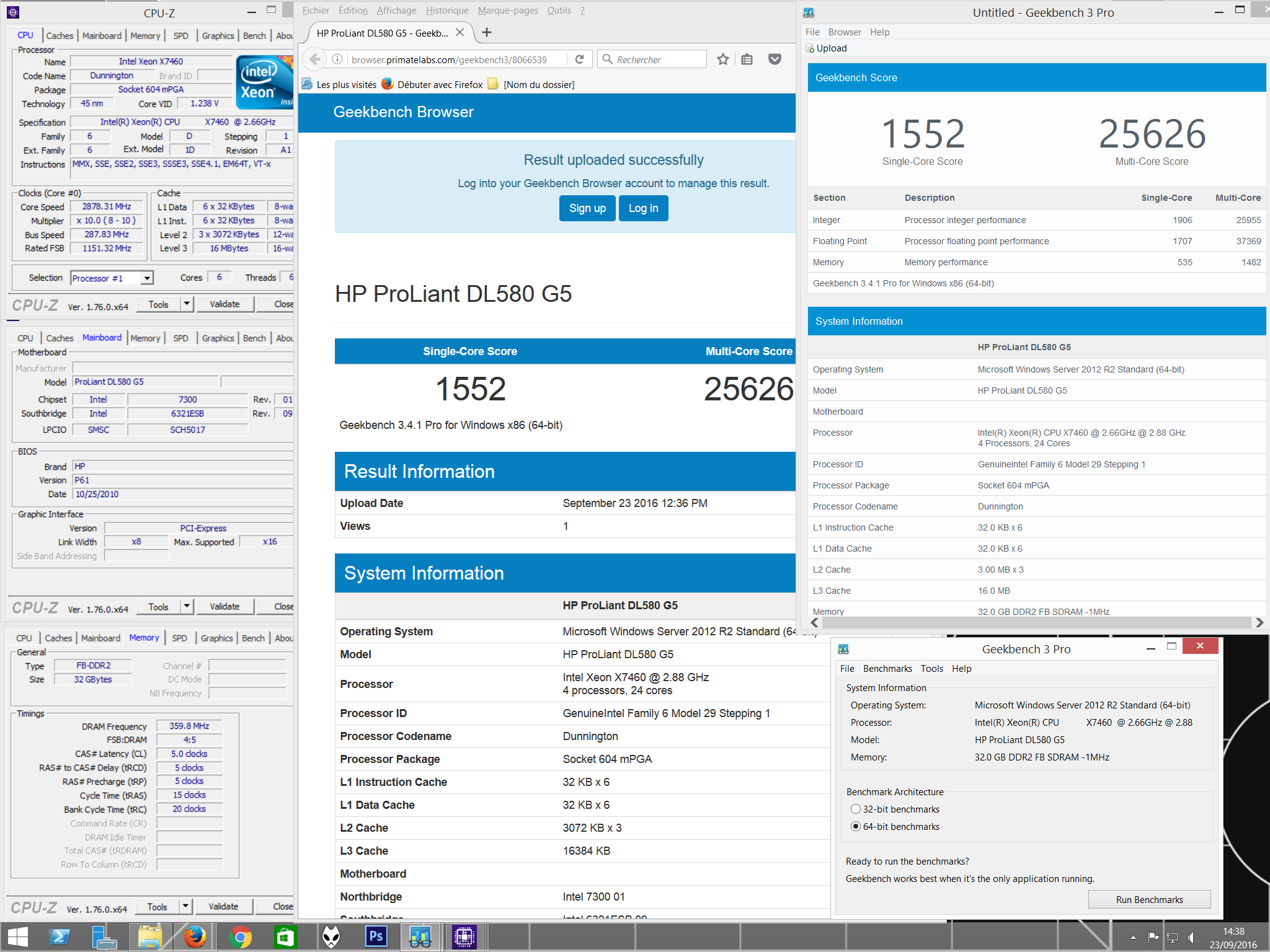The image size is (1270, 952).
Task: Expand Tools dropdown in Memory CPU-Z window
Action: 186,906
